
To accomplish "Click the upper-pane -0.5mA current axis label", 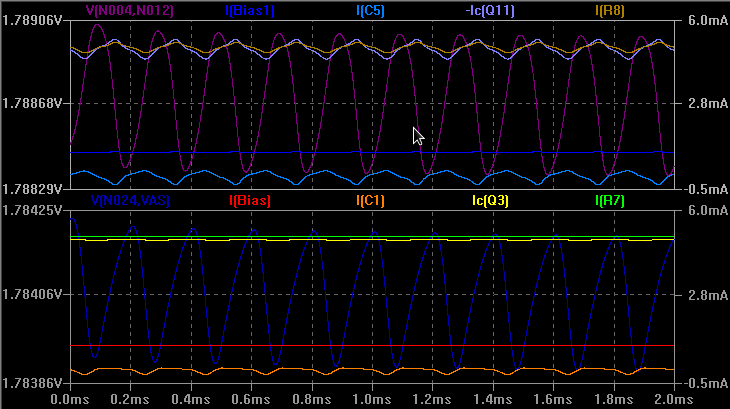I will pos(706,189).
